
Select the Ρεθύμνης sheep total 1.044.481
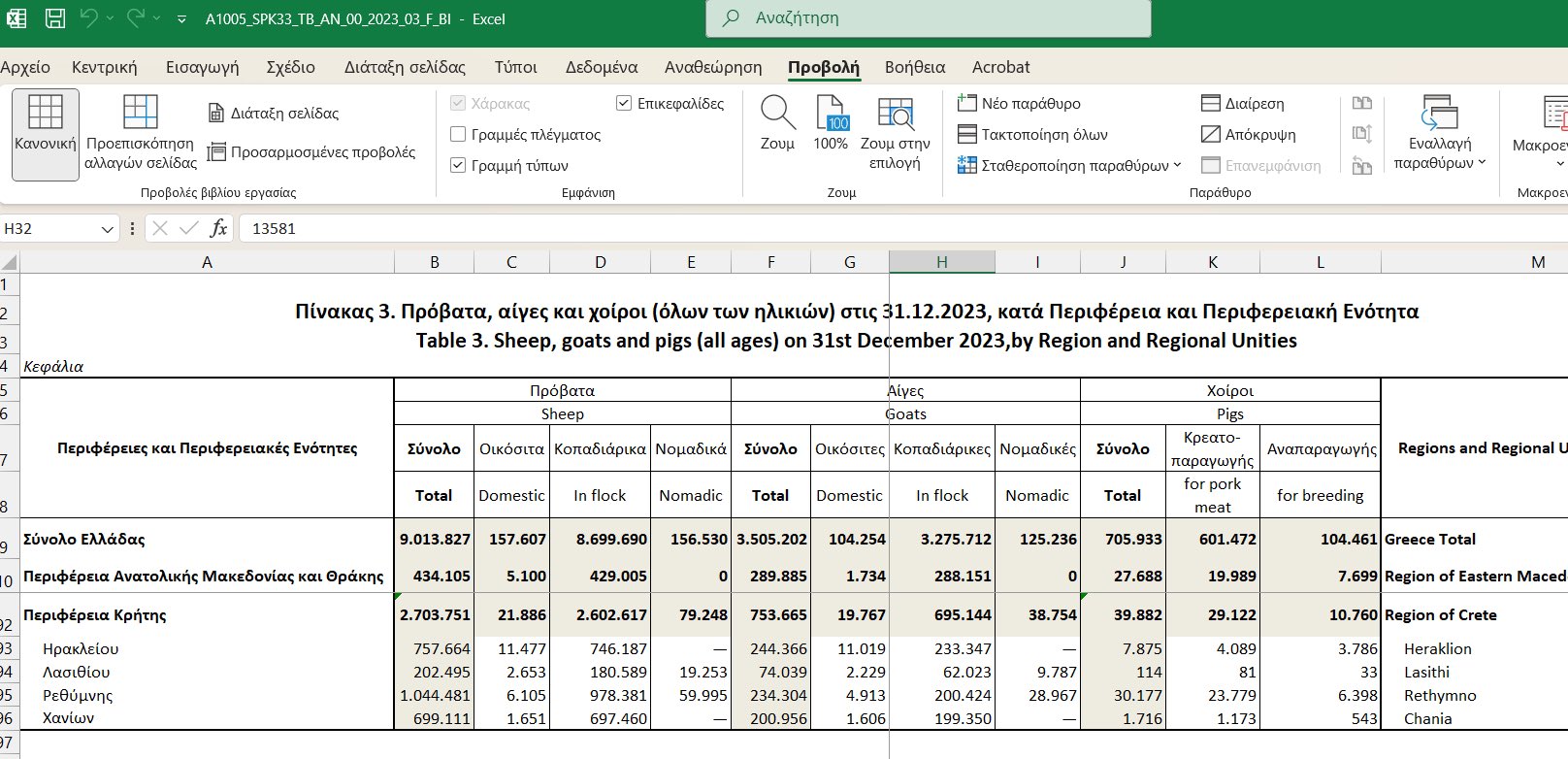click(x=434, y=695)
